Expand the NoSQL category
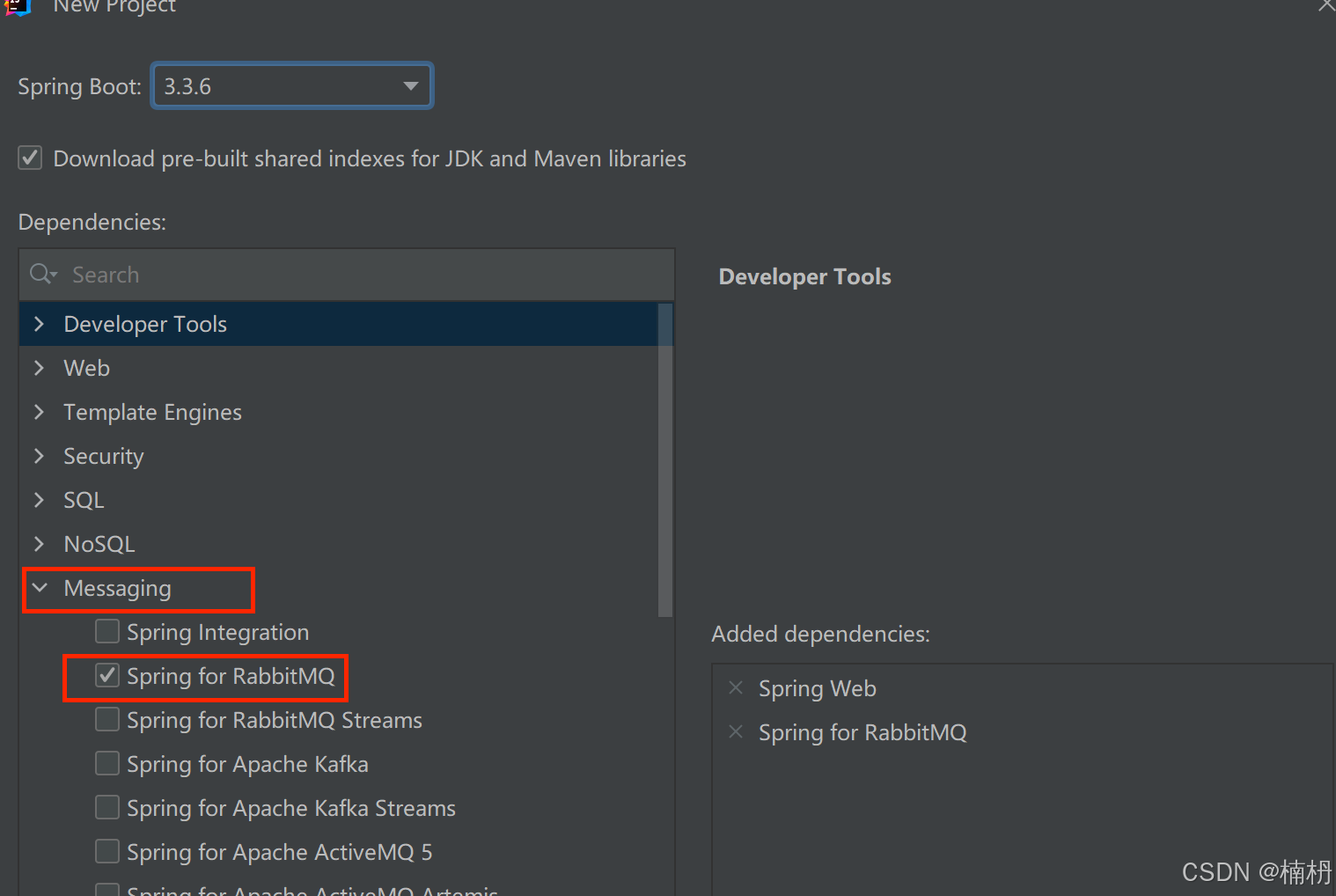Viewport: 1336px width, 896px height. pos(39,544)
